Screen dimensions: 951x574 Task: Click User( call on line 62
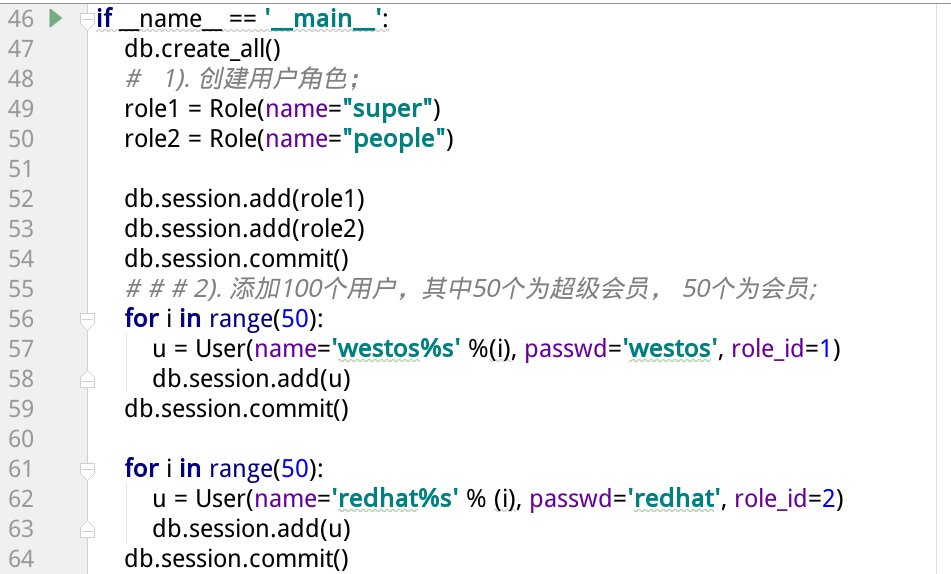tap(224, 499)
